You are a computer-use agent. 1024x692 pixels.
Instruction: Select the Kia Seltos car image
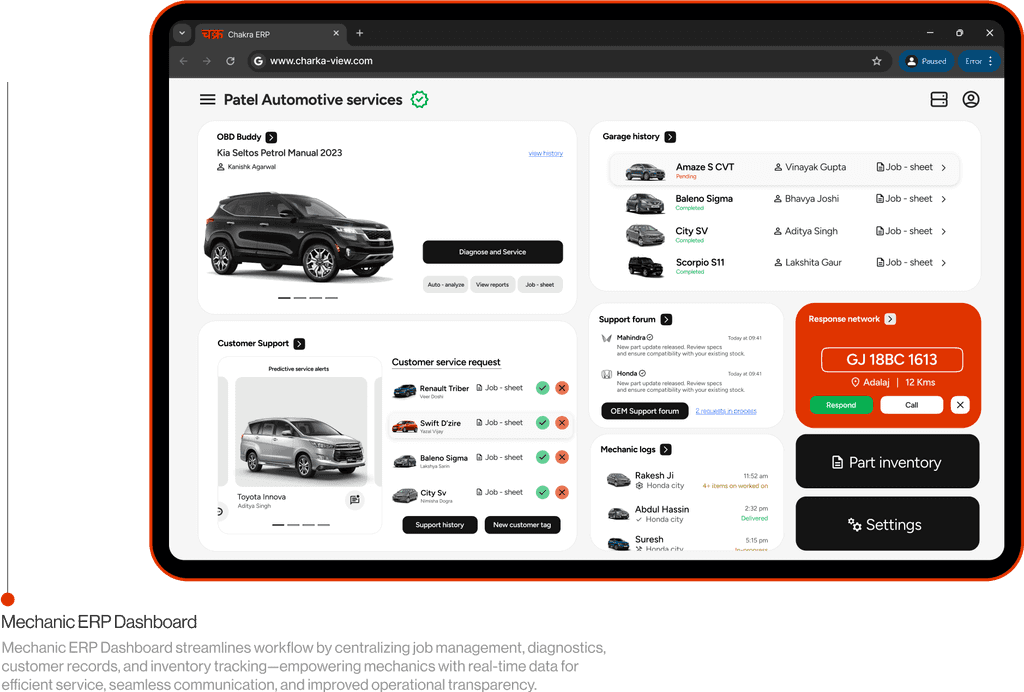tap(298, 237)
